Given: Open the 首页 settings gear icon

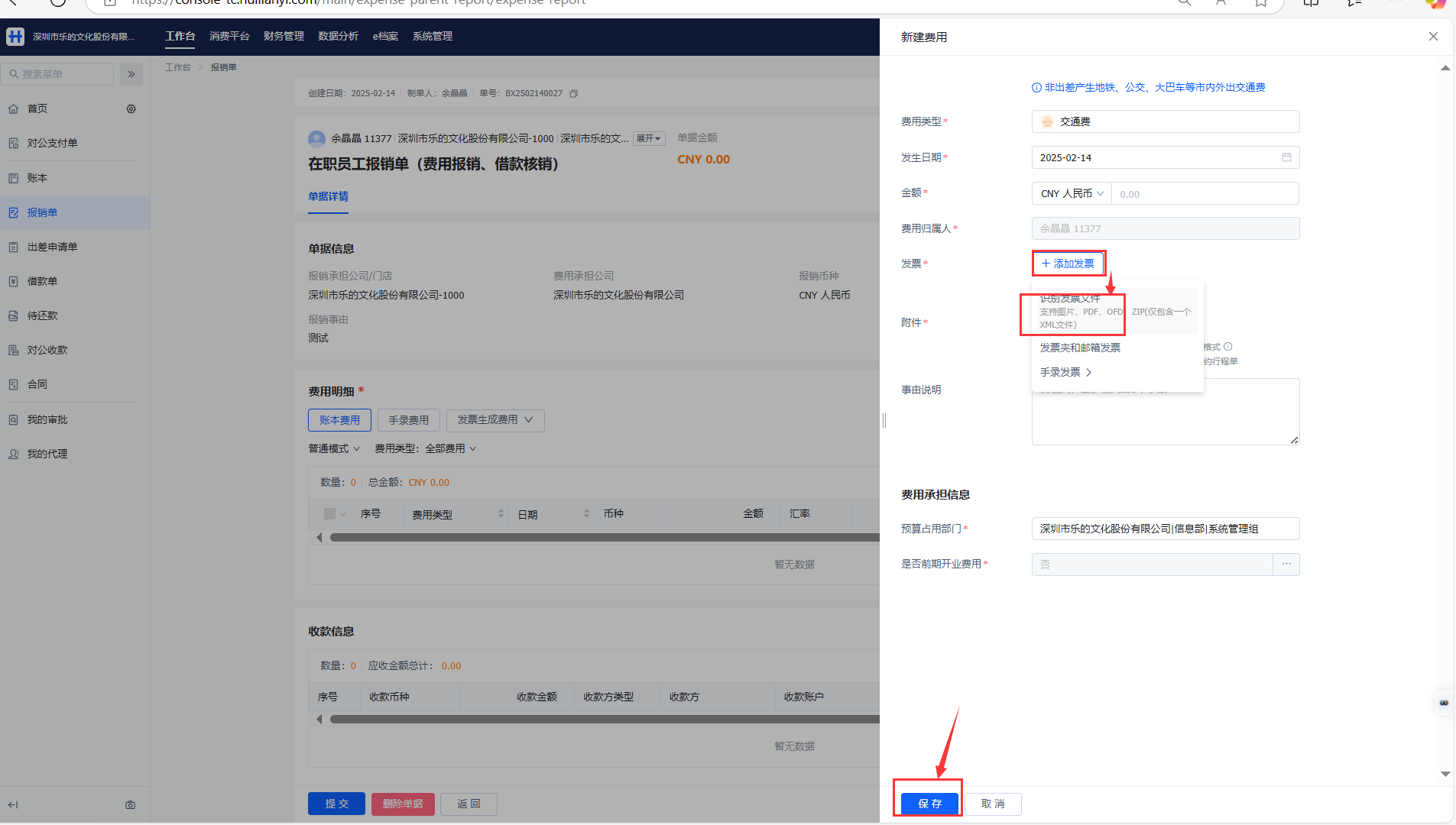Looking at the screenshot, I should pos(131,109).
